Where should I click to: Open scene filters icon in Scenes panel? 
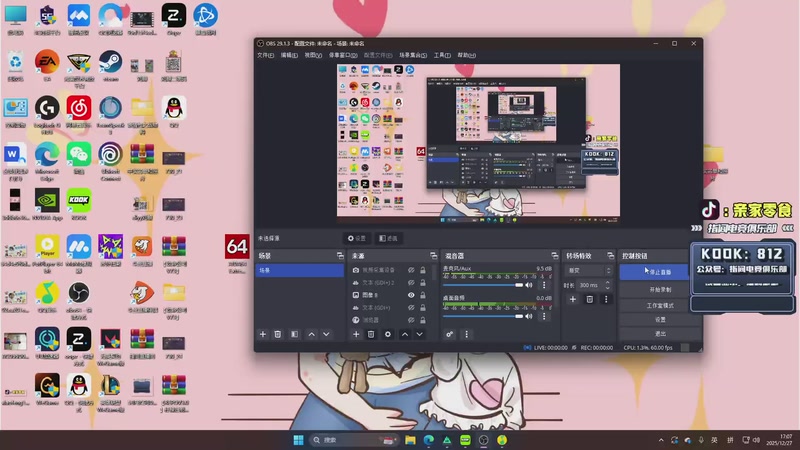(294, 334)
